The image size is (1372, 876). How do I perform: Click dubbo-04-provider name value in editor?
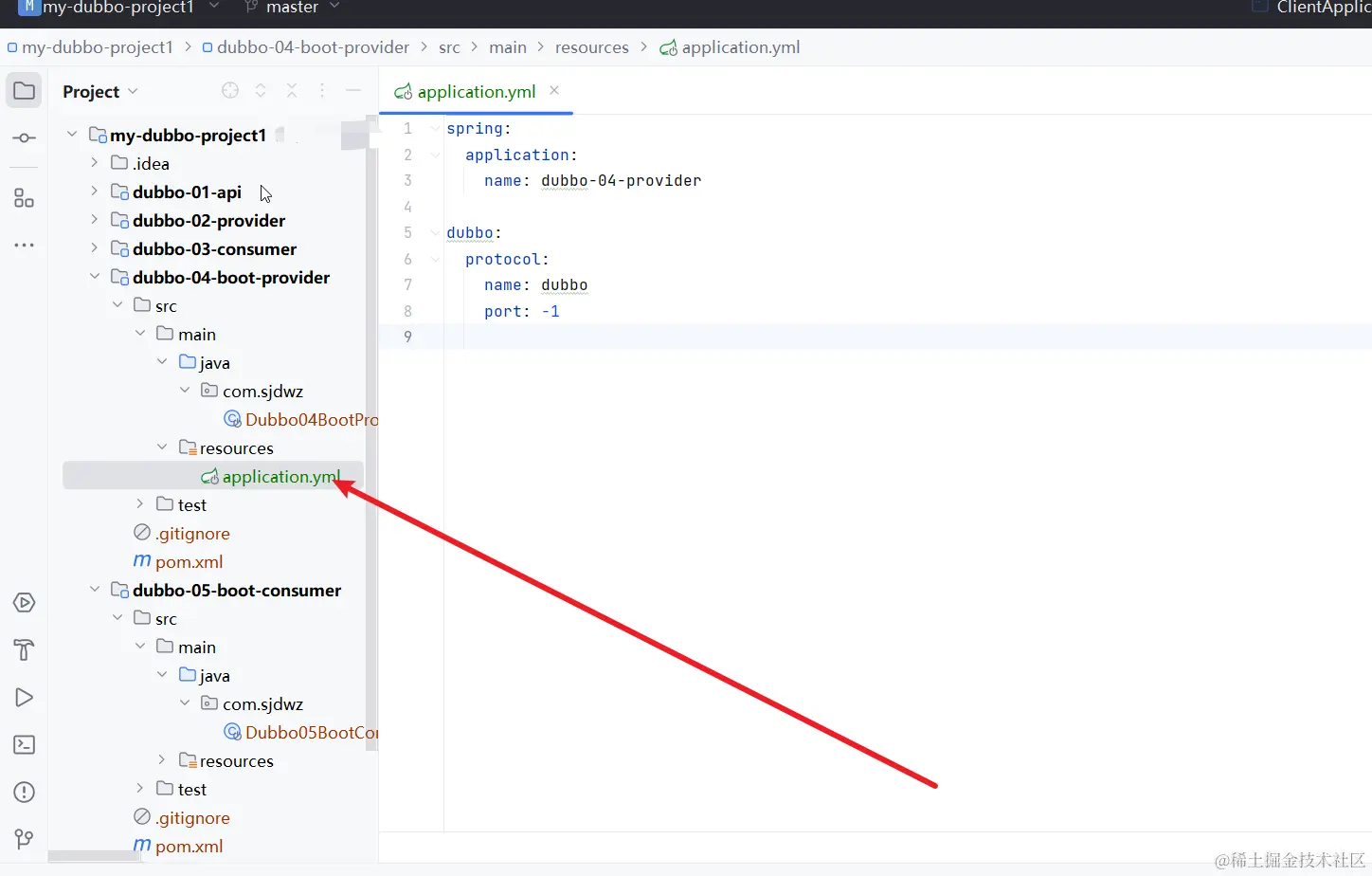pos(621,180)
